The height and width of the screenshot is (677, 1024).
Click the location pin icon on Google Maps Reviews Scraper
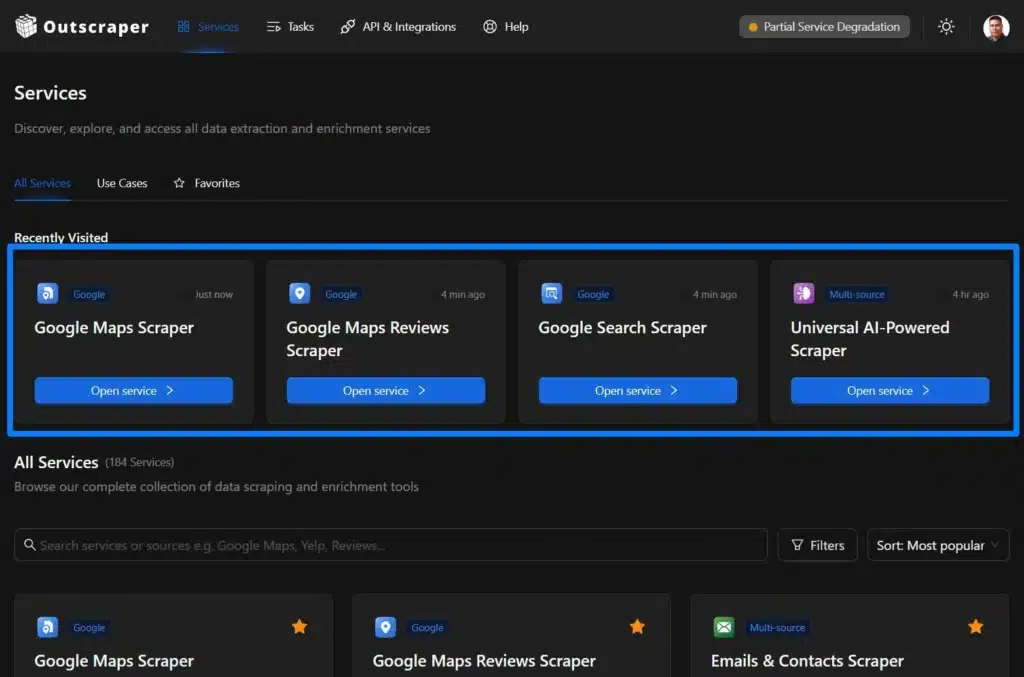[x=299, y=293]
